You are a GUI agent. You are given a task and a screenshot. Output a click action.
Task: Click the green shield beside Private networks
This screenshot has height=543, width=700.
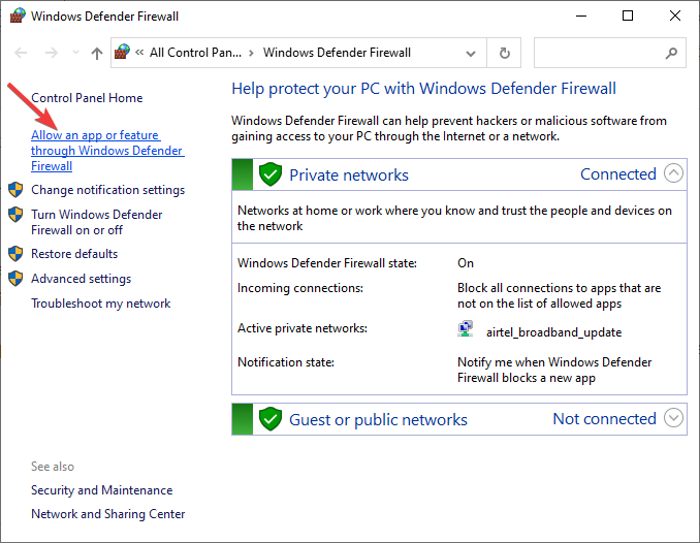tap(271, 175)
